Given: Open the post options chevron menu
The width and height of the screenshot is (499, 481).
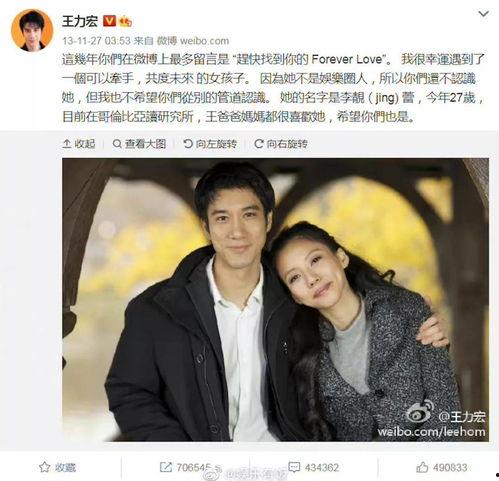Looking at the screenshot, I should tap(483, 14).
